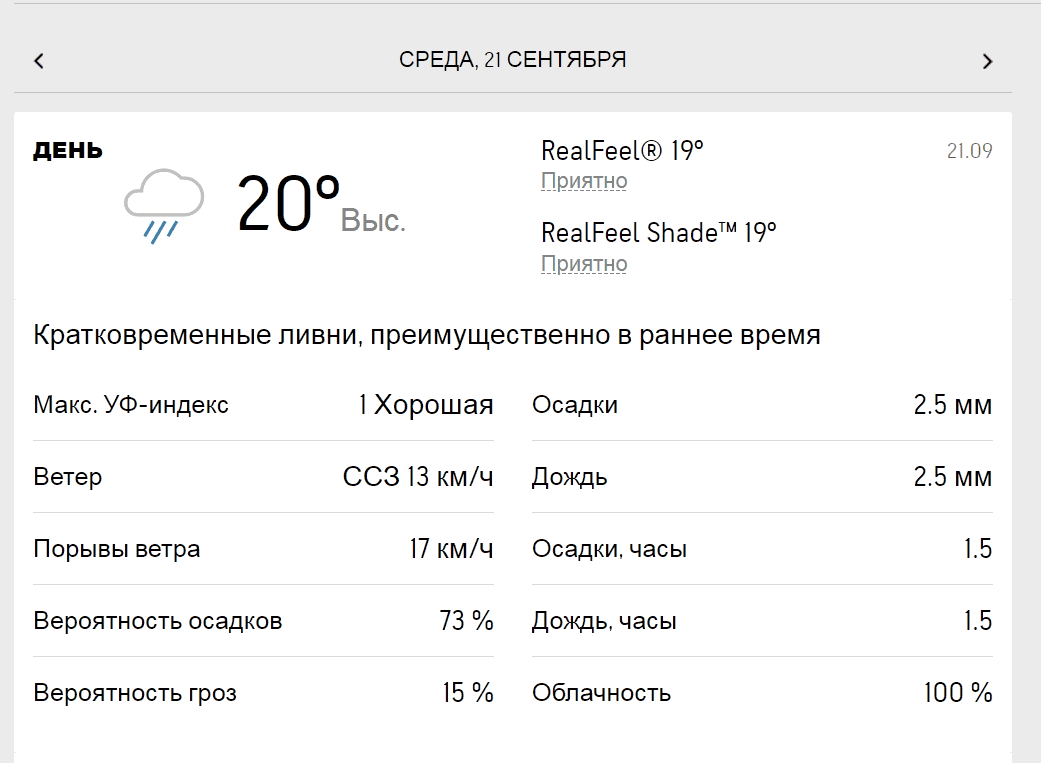Image resolution: width=1041 pixels, height=763 pixels.
Task: Click the Кратковременные ливни forecast description
Action: 427,335
